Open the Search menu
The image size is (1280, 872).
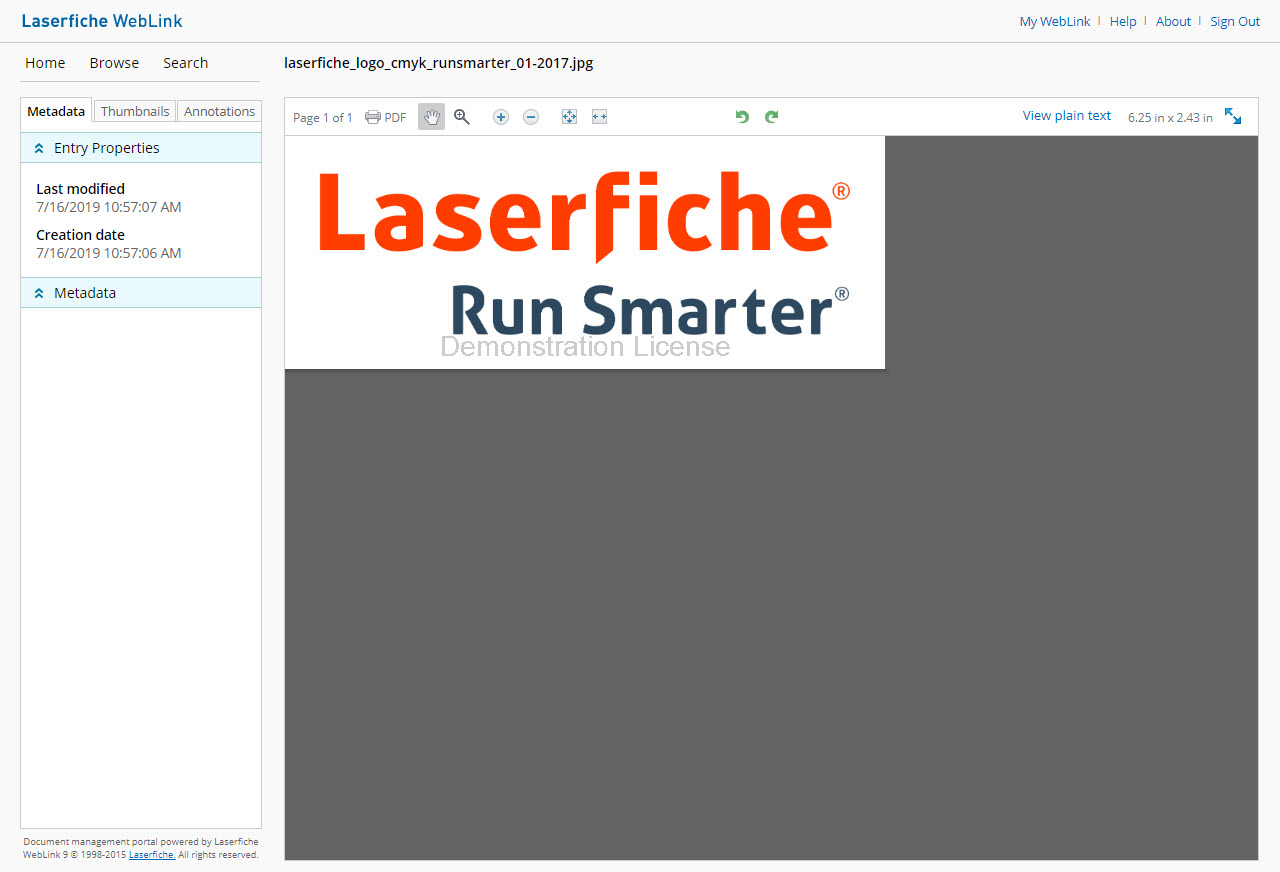(186, 63)
